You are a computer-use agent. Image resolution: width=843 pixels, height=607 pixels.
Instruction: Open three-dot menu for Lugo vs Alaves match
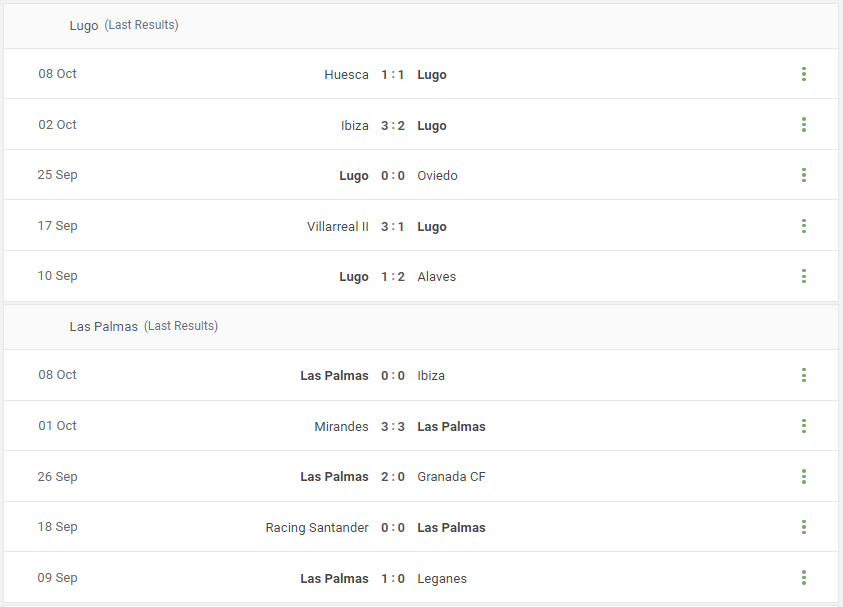click(x=804, y=276)
